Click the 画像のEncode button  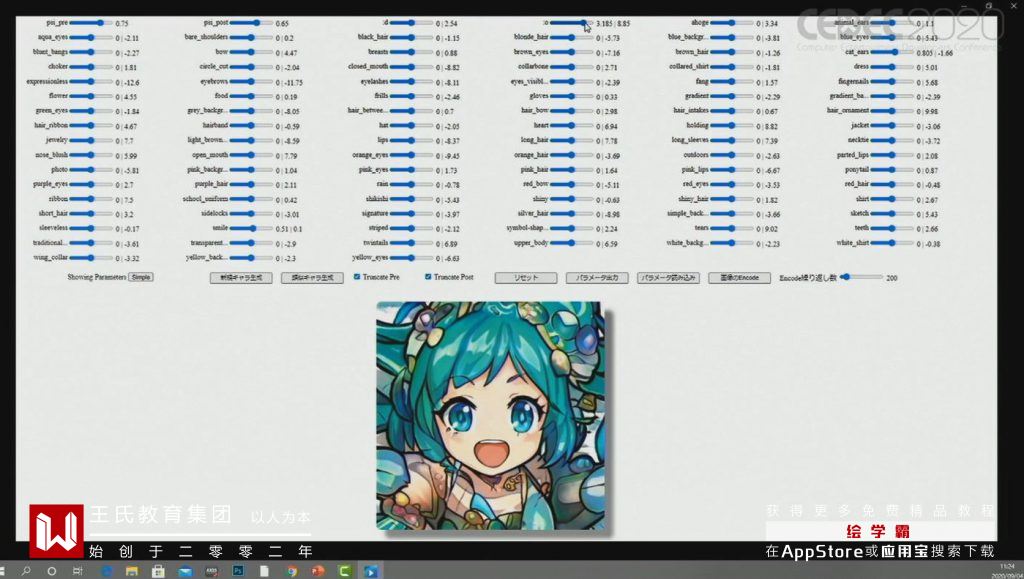739,277
